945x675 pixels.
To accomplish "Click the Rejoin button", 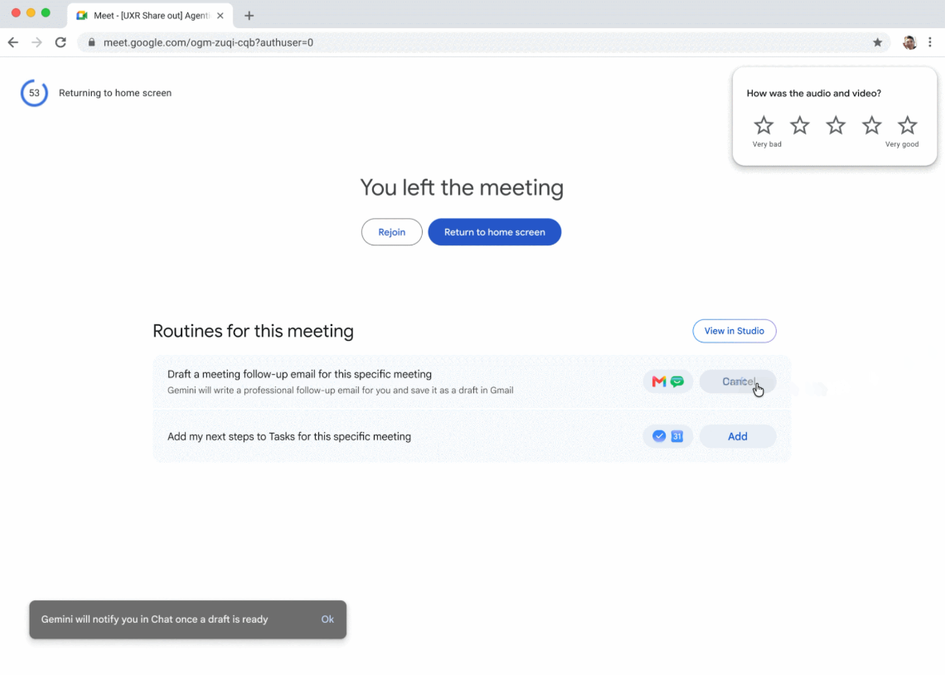I will [392, 232].
